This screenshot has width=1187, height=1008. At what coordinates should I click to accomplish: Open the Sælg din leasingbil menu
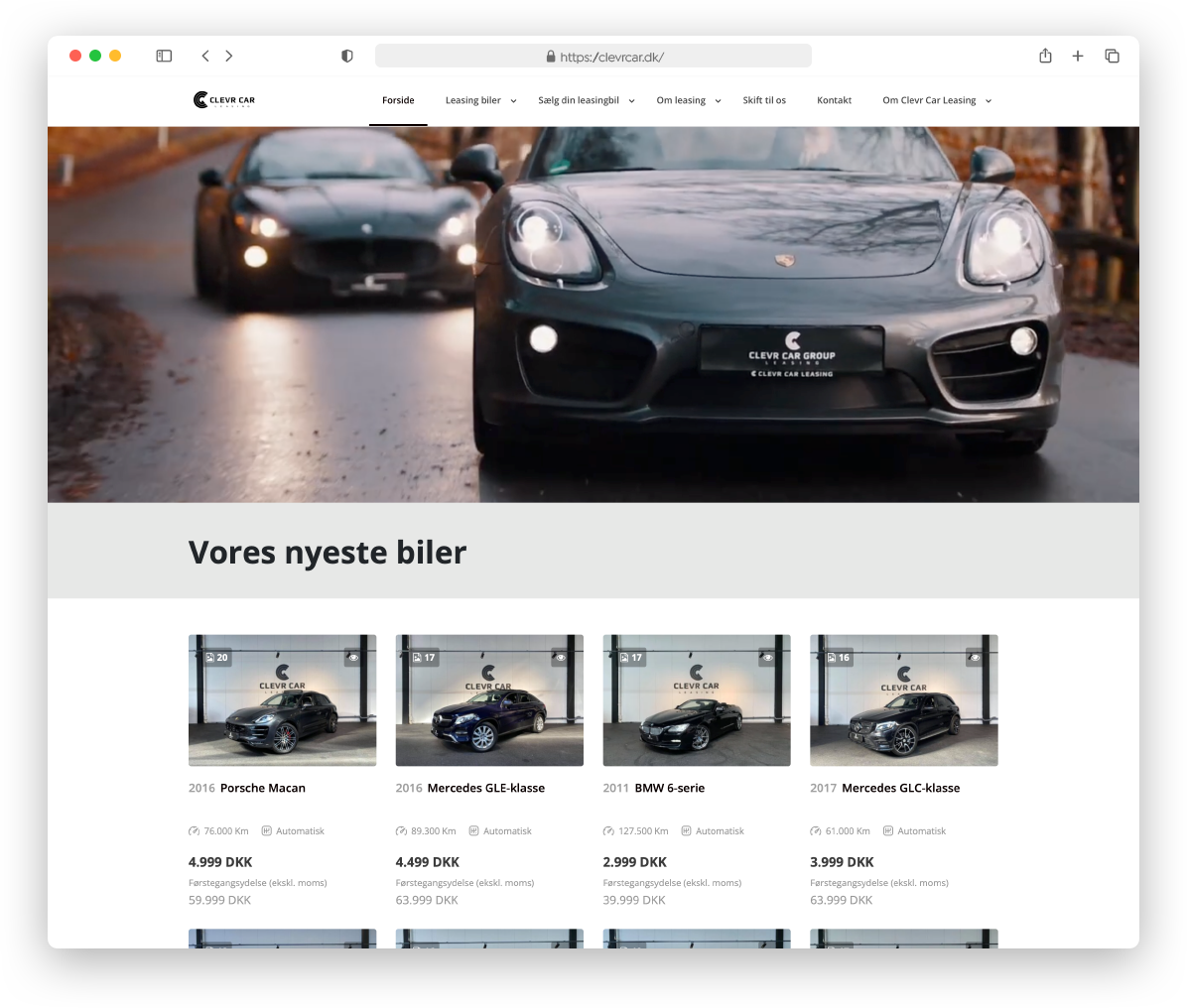pyautogui.click(x=579, y=100)
